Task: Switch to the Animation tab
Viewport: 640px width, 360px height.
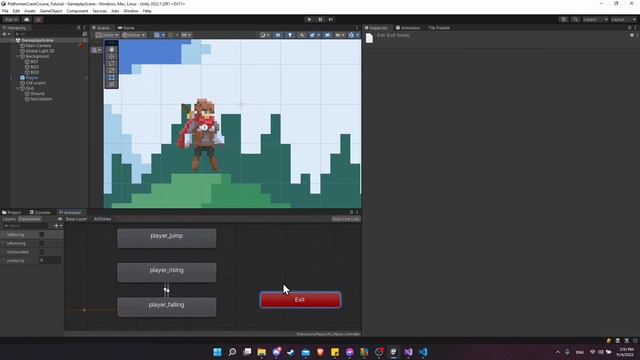Action: click(408, 28)
